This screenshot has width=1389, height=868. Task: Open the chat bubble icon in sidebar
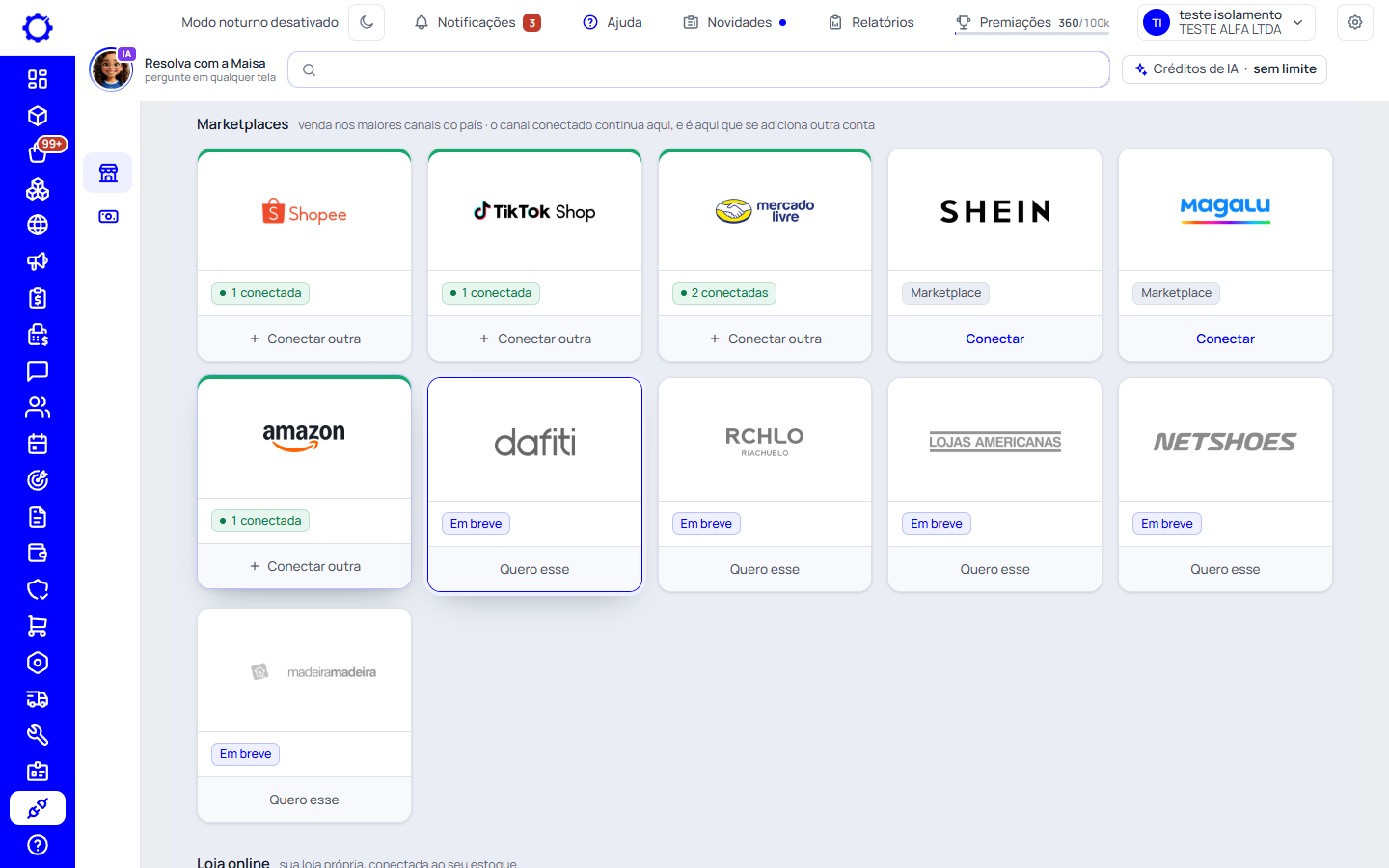point(38,371)
